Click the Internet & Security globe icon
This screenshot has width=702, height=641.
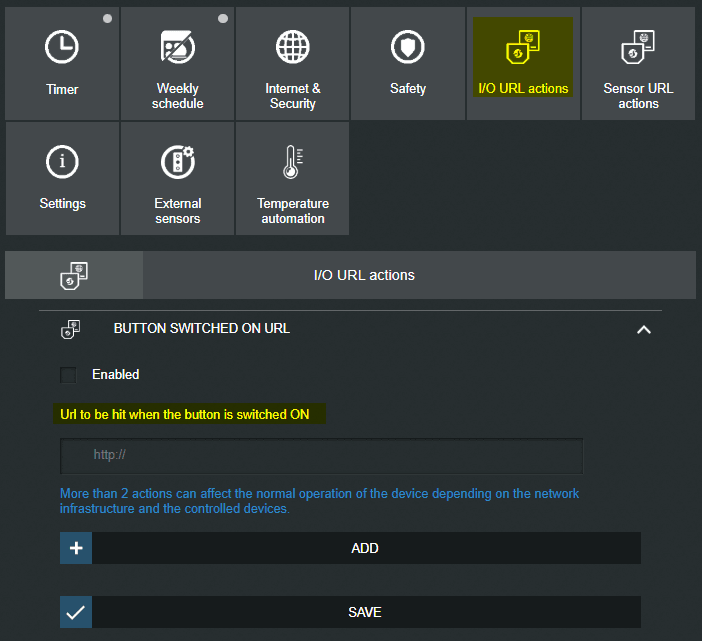pos(293,47)
